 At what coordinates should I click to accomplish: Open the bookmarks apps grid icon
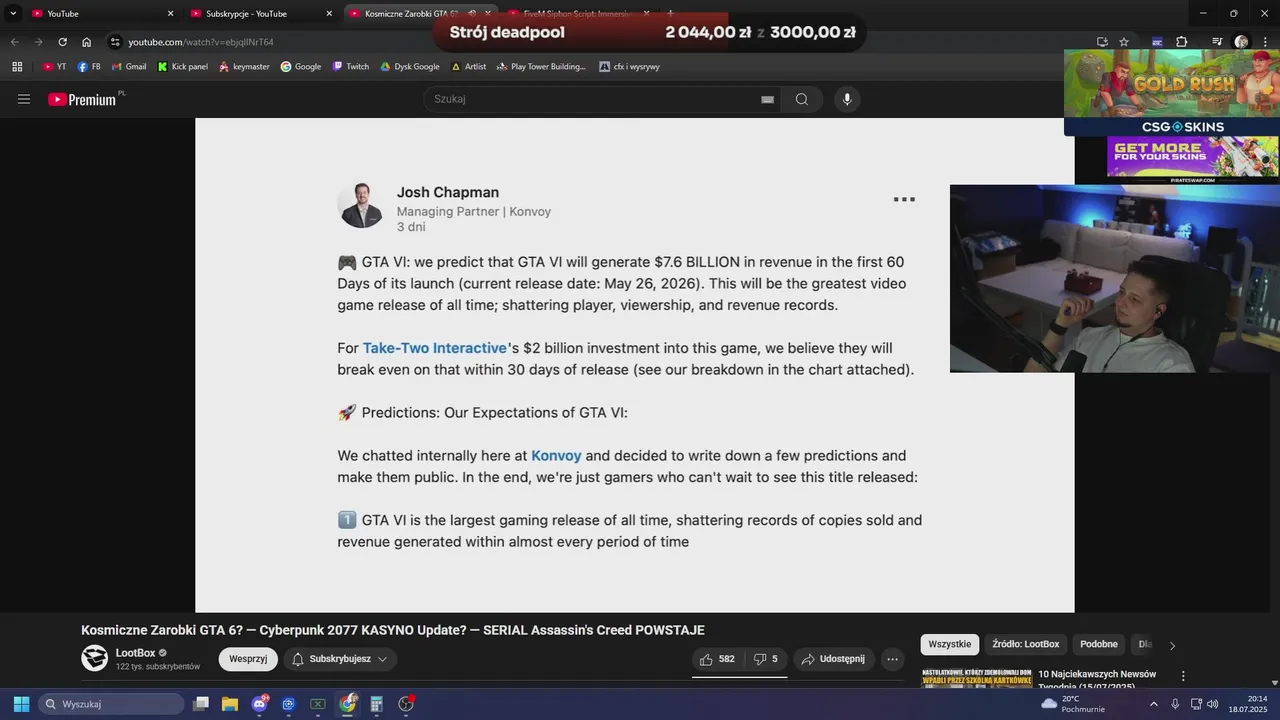17,67
